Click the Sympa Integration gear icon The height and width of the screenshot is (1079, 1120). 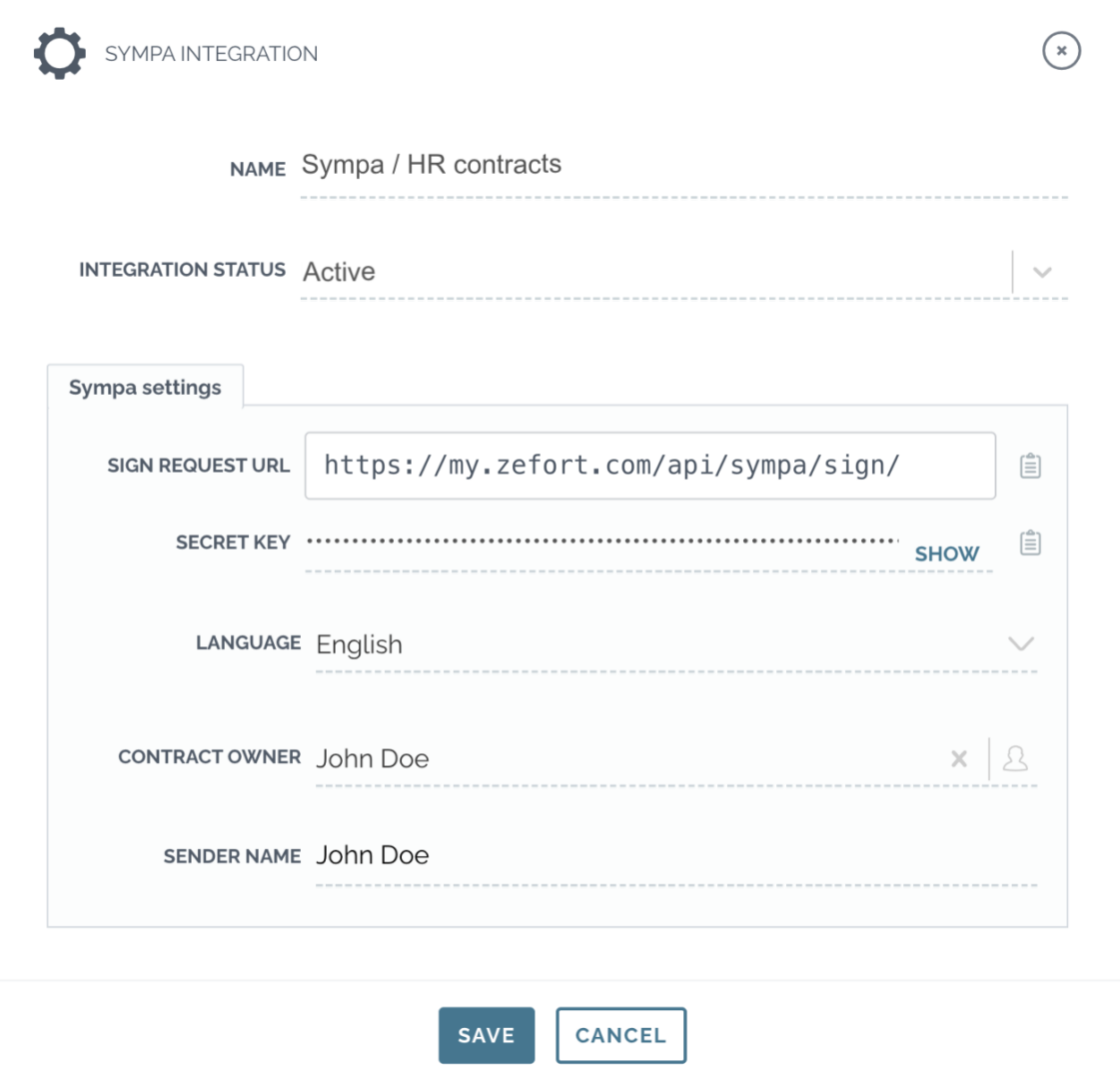coord(59,53)
